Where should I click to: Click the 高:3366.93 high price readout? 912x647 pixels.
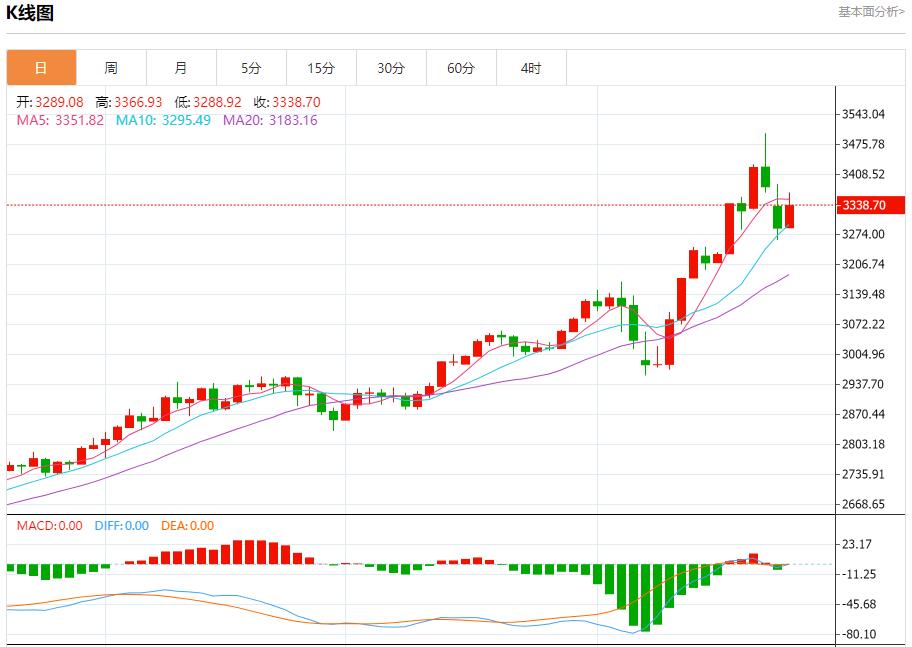(x=129, y=102)
